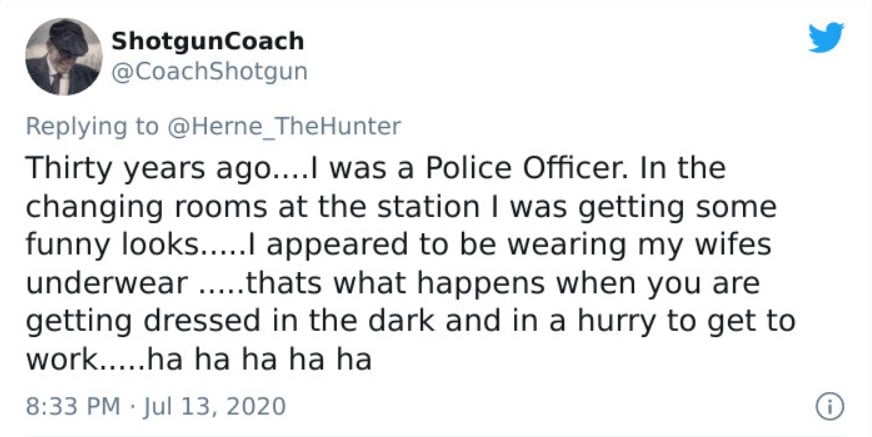Open the @CoachShotgun handle

[x=210, y=71]
